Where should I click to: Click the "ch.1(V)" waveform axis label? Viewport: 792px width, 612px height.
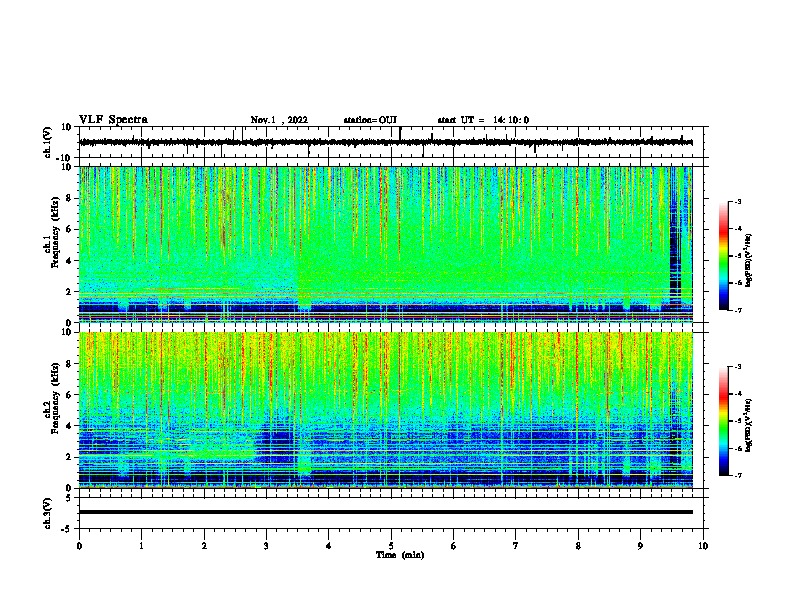click(48, 142)
